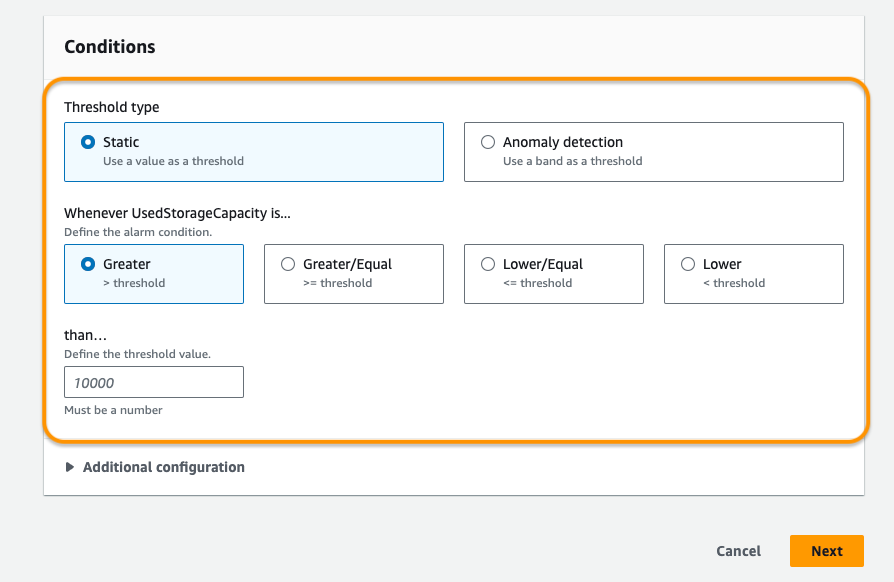Screen dimensions: 894x582
Task: Click 'Whenever UsedStorageCapacity is...' text
Action: pos(177,213)
